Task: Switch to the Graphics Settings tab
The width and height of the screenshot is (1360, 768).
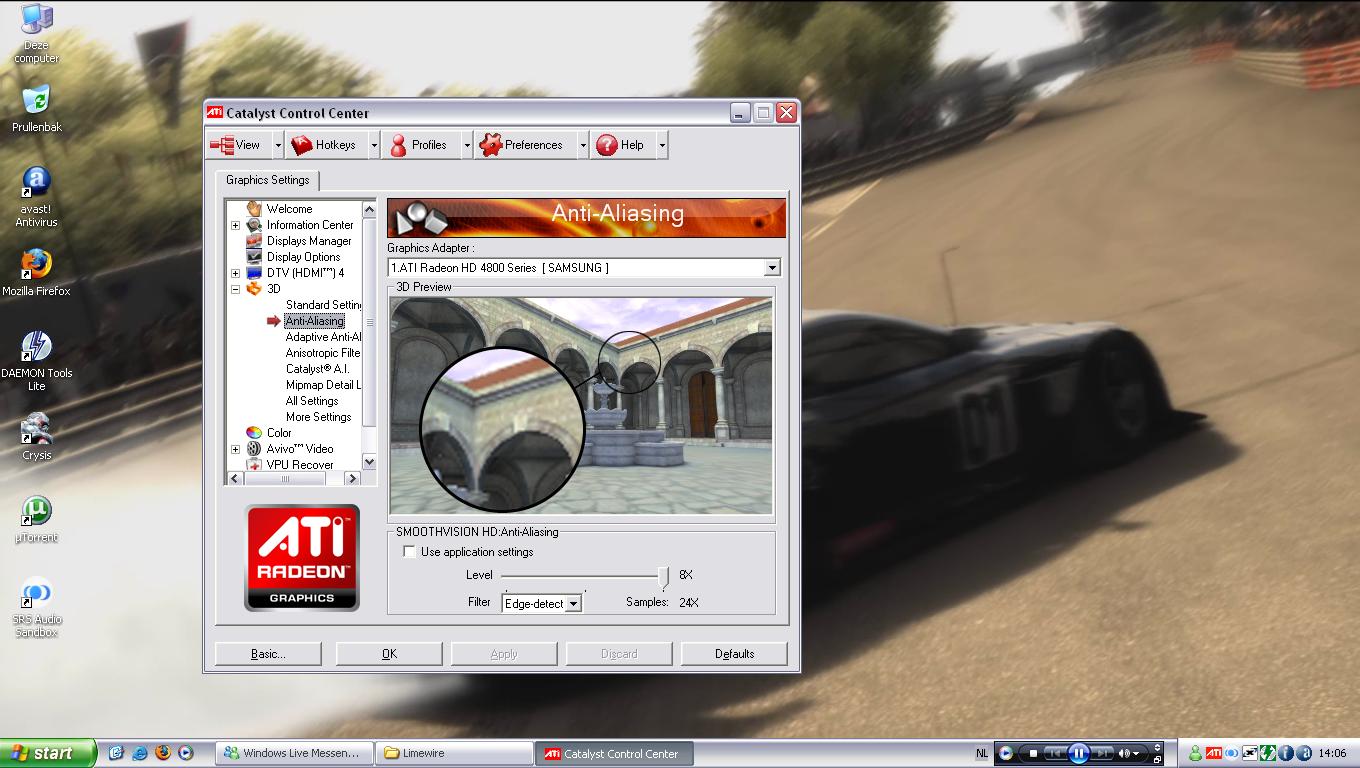Action: click(x=267, y=180)
